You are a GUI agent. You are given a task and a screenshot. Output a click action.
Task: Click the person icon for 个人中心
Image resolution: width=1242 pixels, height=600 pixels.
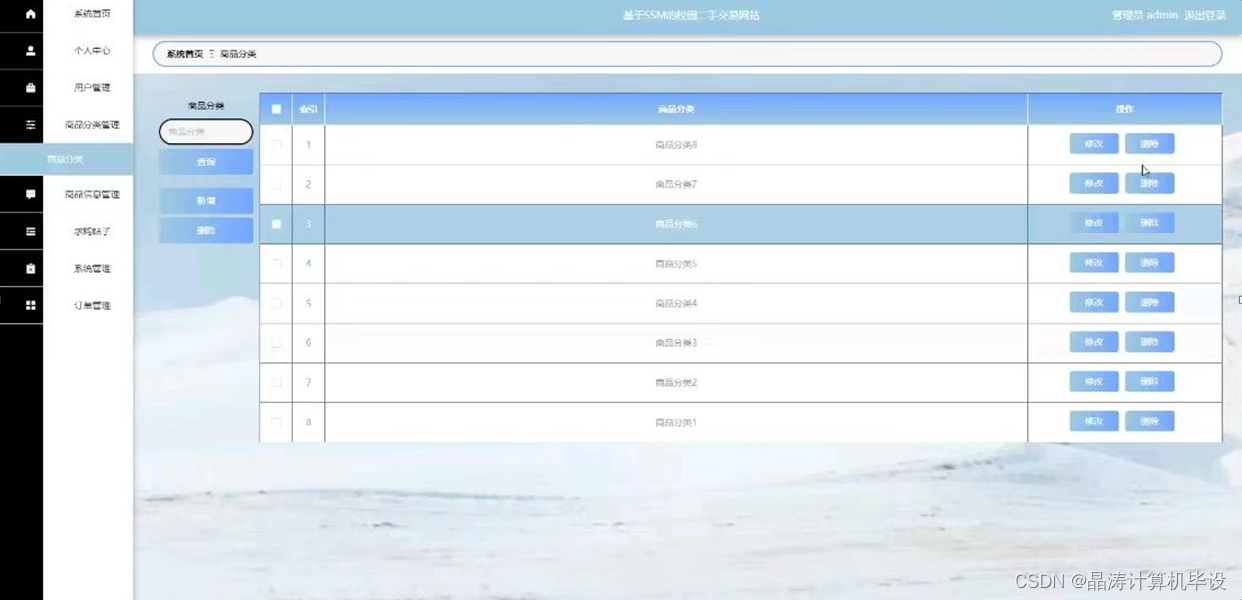tap(30, 50)
